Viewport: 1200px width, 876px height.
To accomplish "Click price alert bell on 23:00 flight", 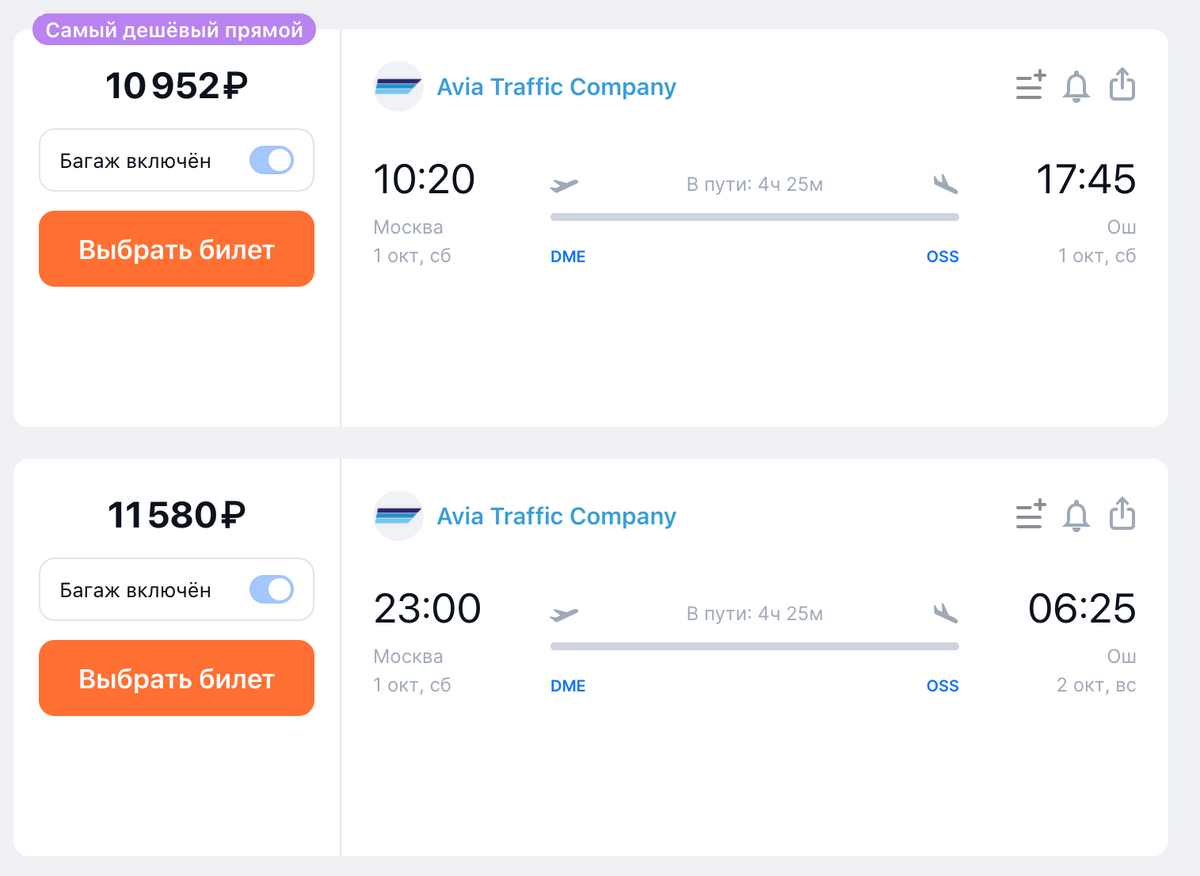I will [x=1076, y=516].
